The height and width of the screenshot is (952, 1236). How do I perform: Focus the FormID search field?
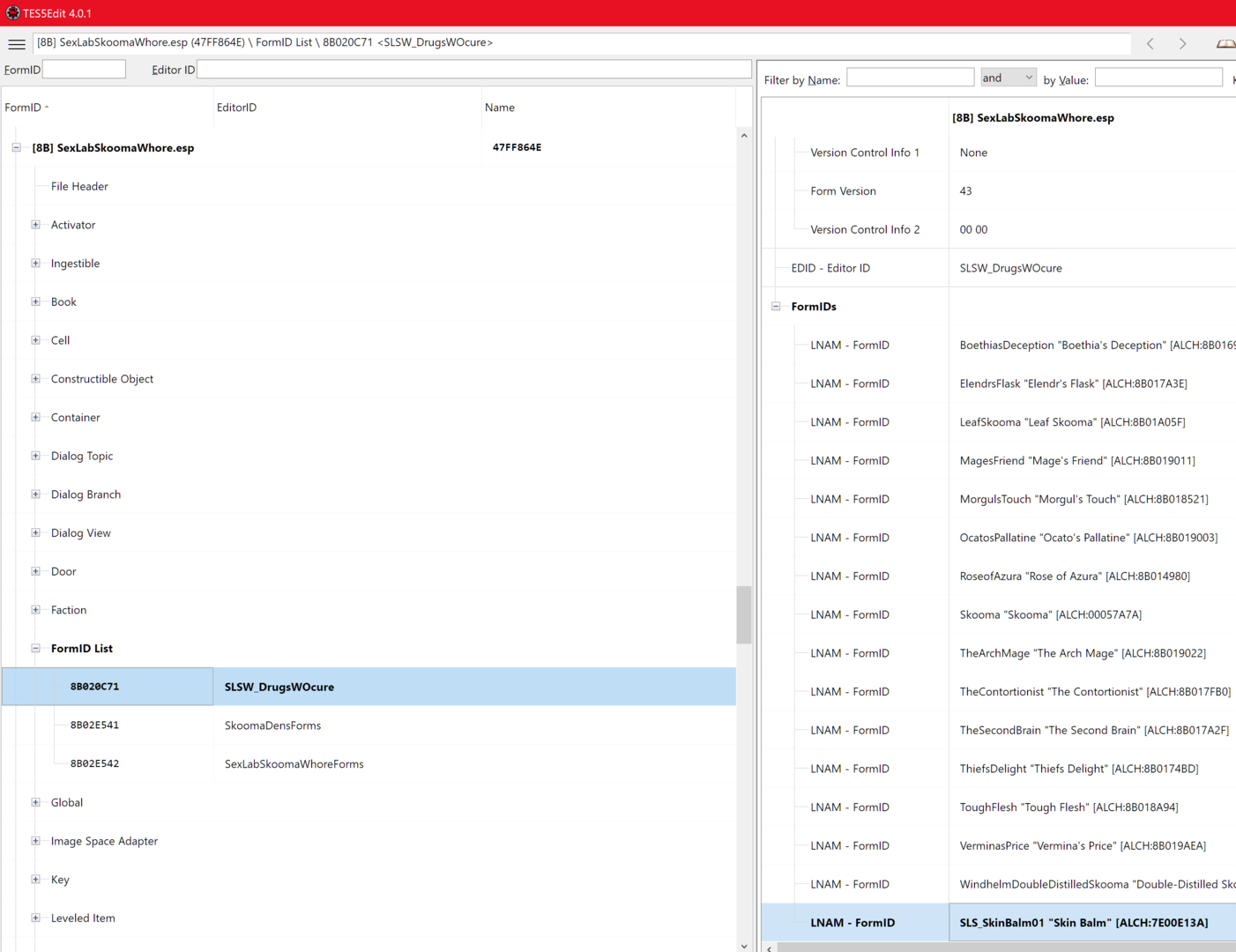point(84,69)
